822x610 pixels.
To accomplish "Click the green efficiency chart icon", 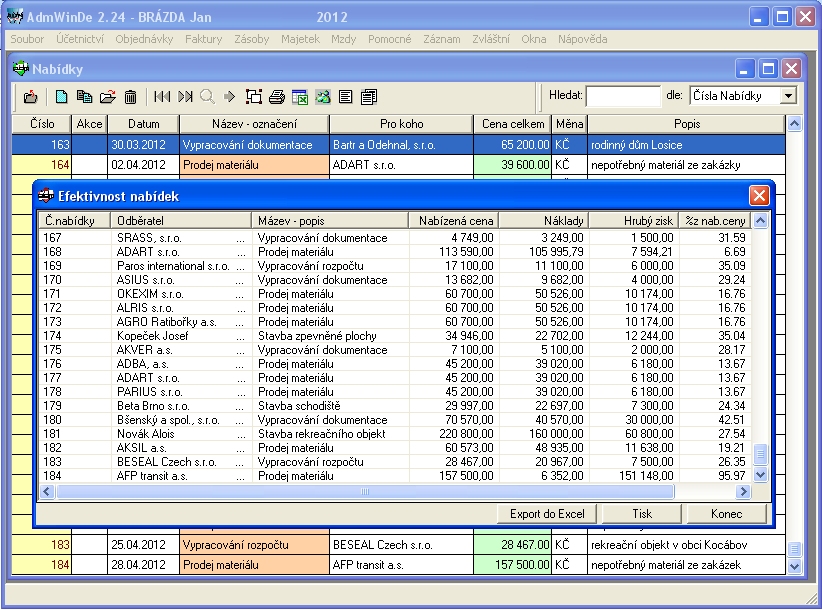I will coord(323,97).
